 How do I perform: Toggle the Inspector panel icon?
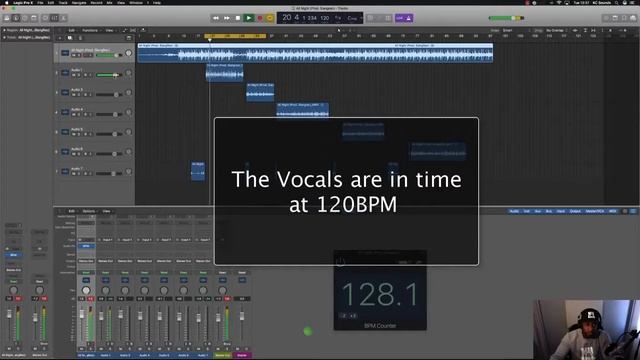16,18
